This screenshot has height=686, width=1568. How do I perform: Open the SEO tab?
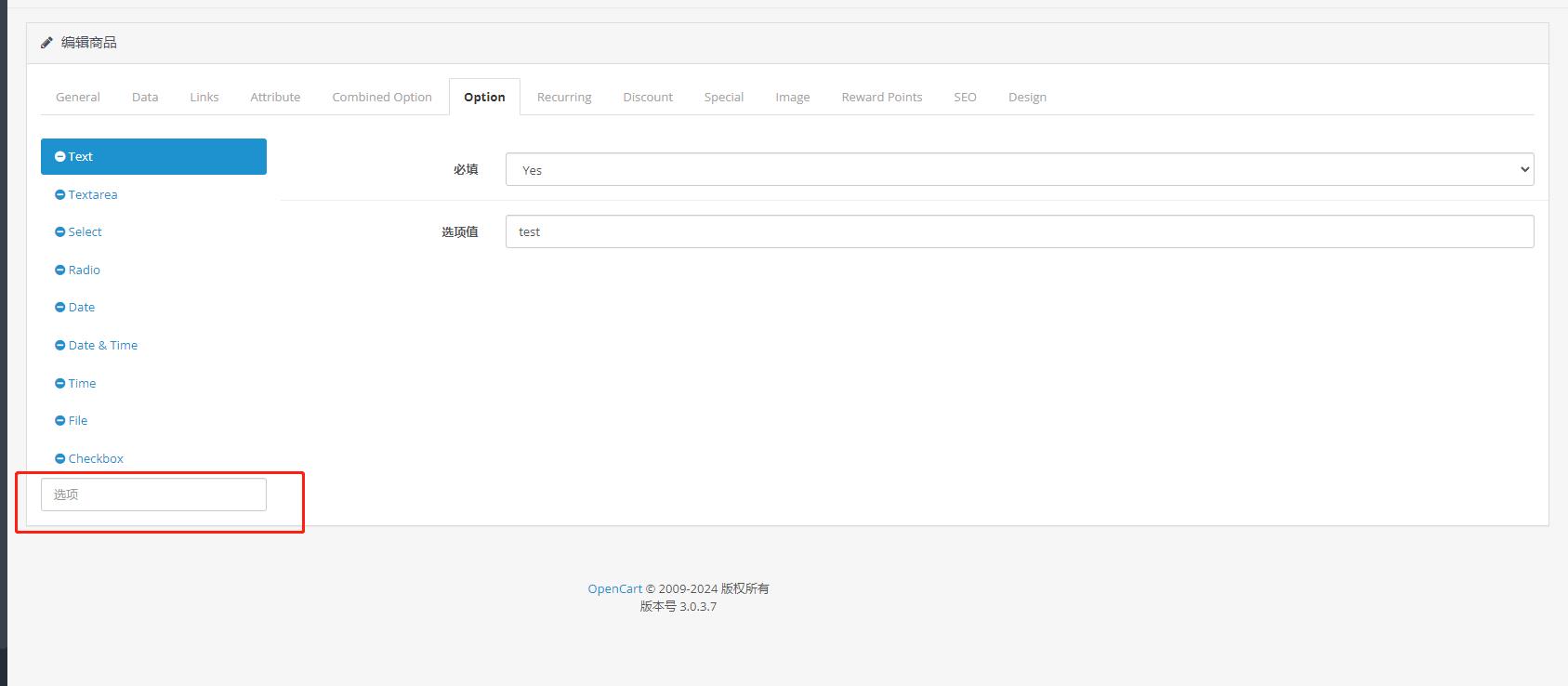(x=965, y=97)
